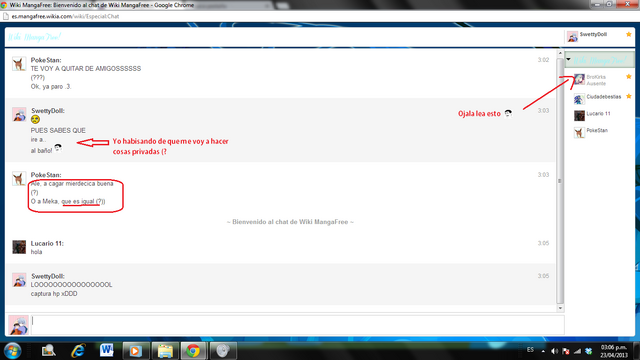This screenshot has width=640, height=360.
Task: Open Windows Media Player from the taskbar
Action: coord(136,351)
